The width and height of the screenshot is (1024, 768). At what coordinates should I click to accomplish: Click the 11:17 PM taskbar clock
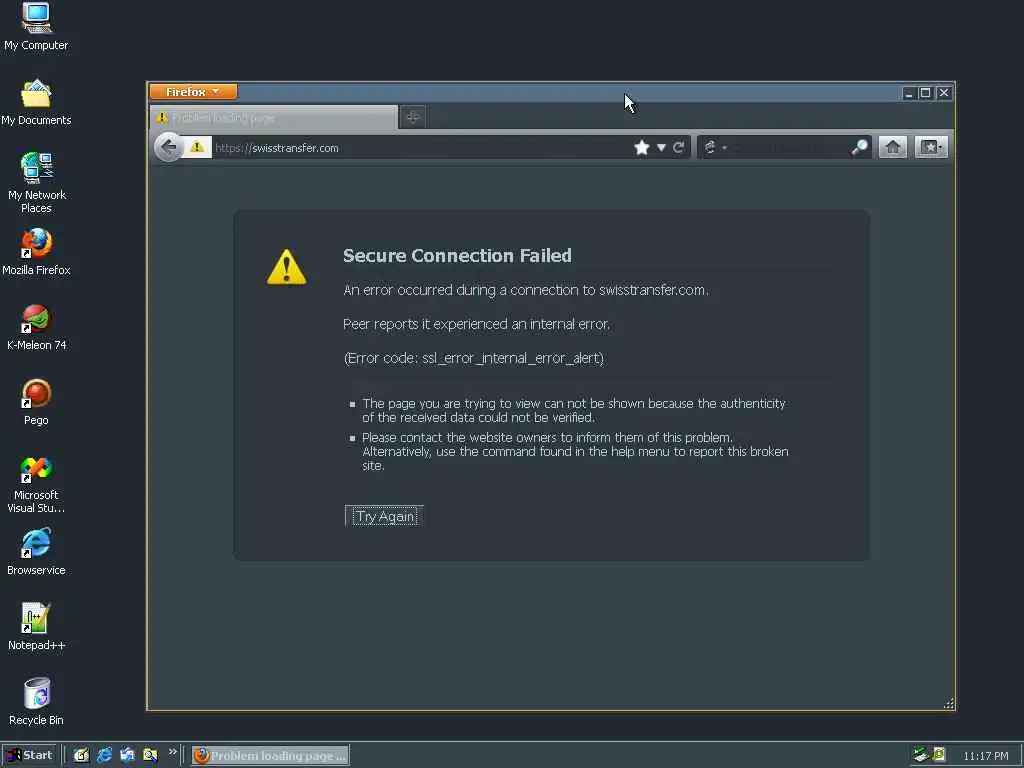(985, 756)
